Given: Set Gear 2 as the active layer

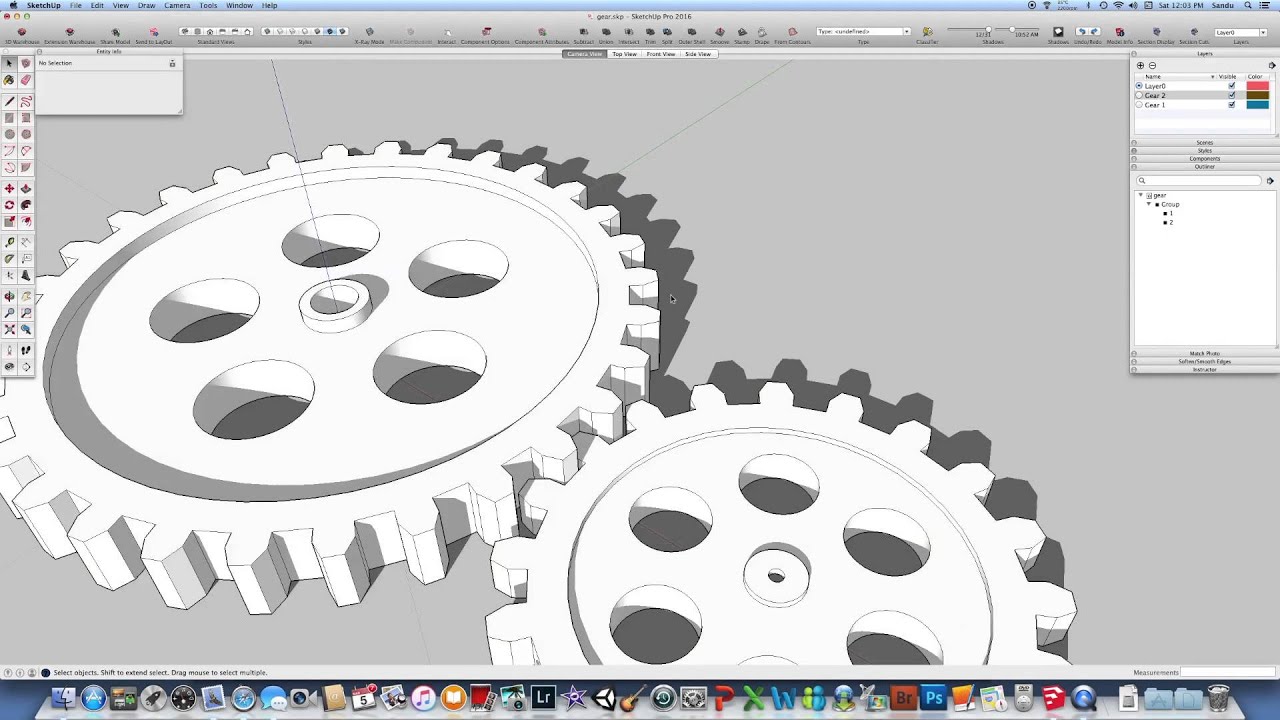Looking at the screenshot, I should [x=1139, y=95].
